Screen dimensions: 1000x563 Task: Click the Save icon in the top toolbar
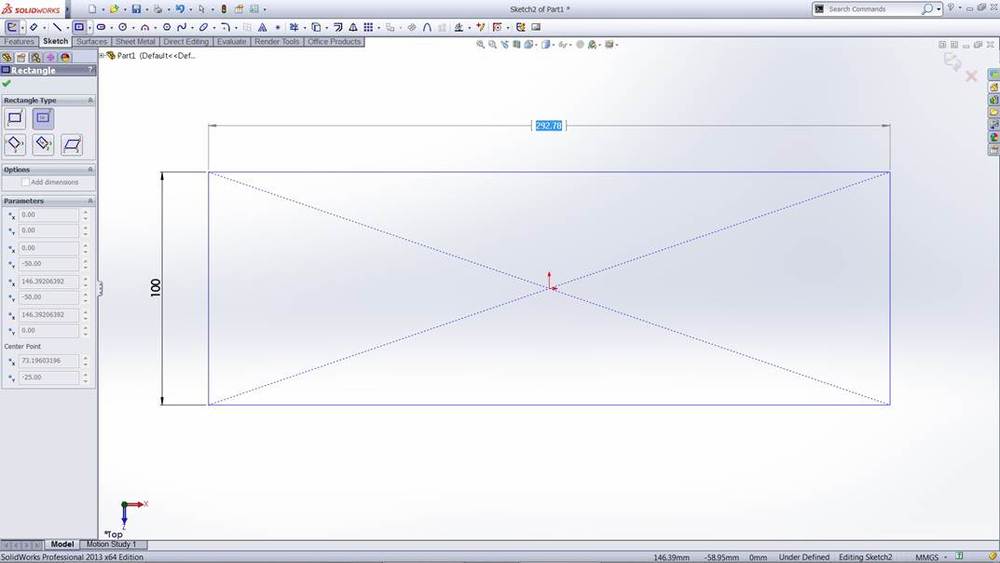coord(136,9)
